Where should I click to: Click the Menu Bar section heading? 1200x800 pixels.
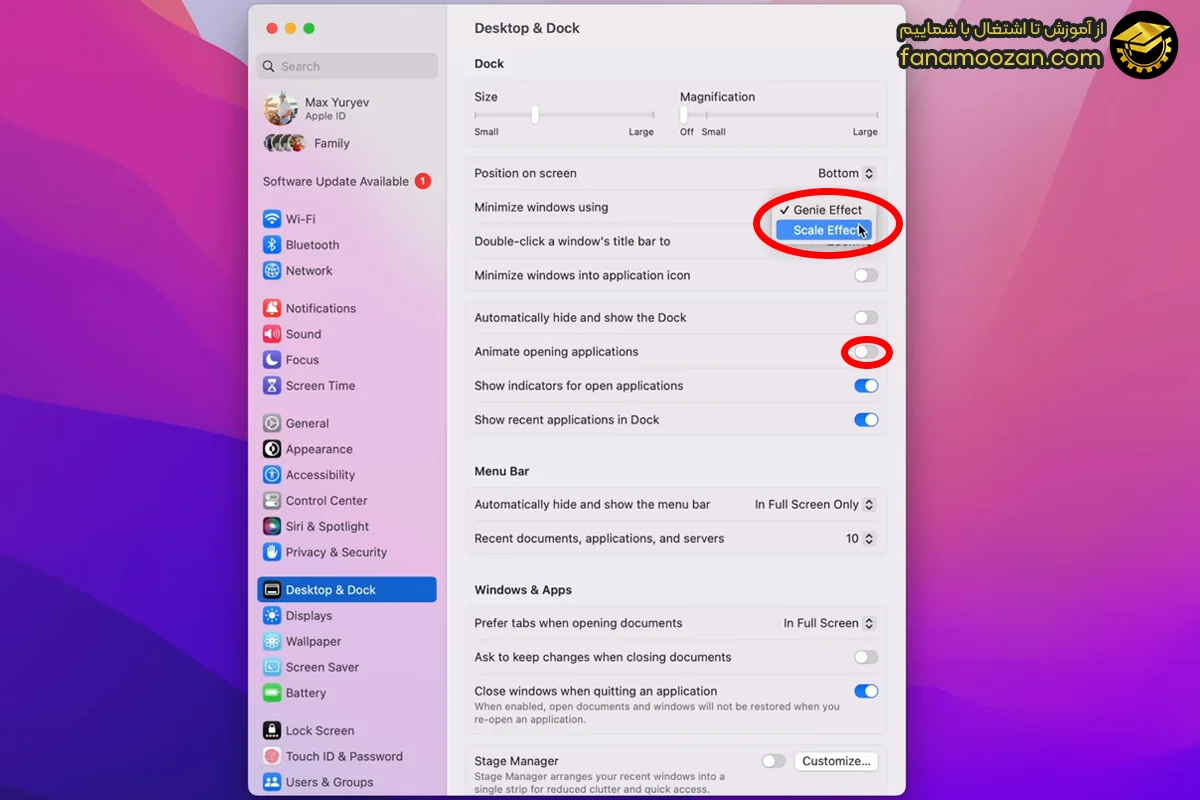click(x=502, y=471)
